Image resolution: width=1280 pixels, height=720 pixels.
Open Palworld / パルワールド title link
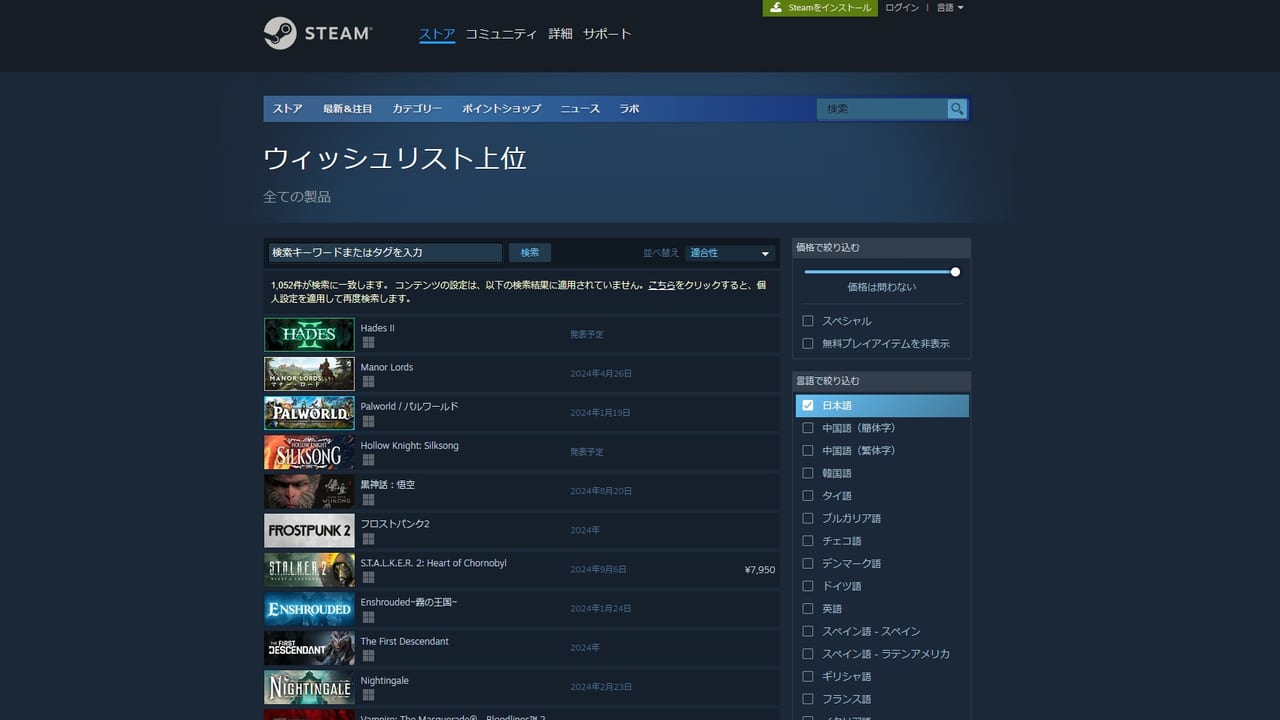[409, 406]
